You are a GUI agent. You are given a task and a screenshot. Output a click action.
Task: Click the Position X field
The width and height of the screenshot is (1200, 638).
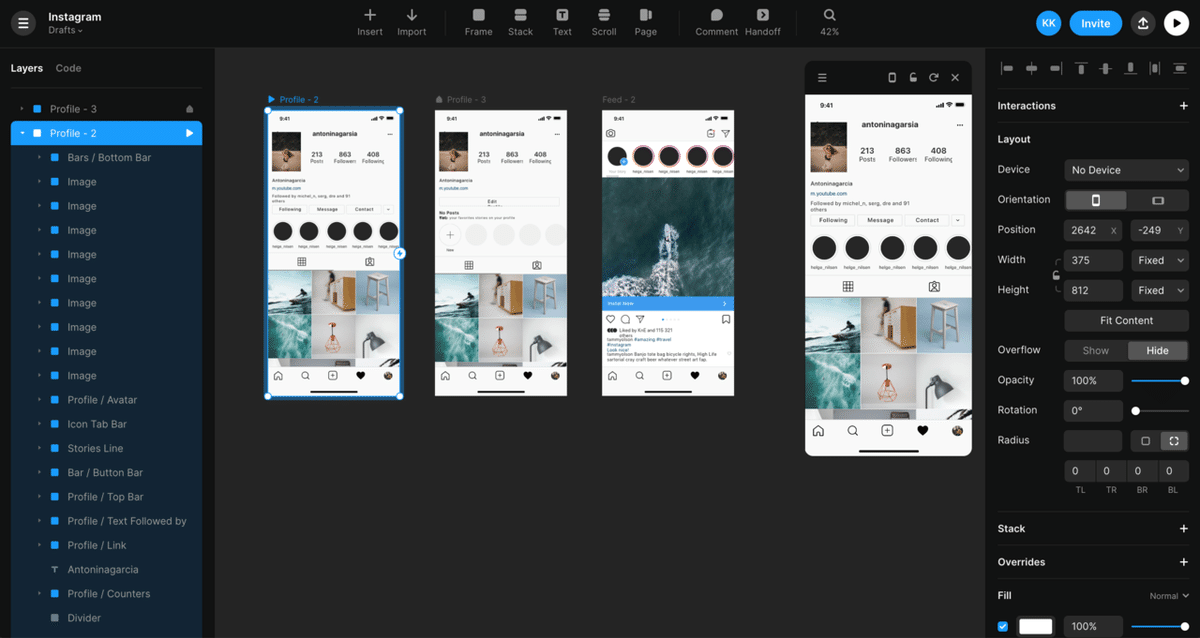click(x=1093, y=230)
